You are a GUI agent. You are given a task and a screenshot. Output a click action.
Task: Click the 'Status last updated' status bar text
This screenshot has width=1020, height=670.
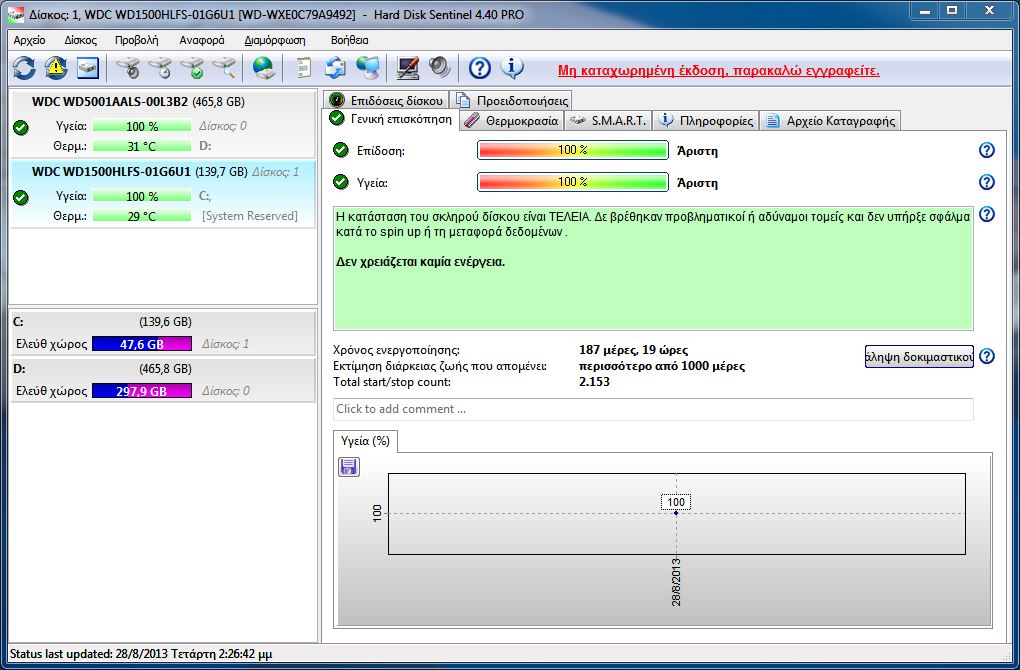coord(141,654)
